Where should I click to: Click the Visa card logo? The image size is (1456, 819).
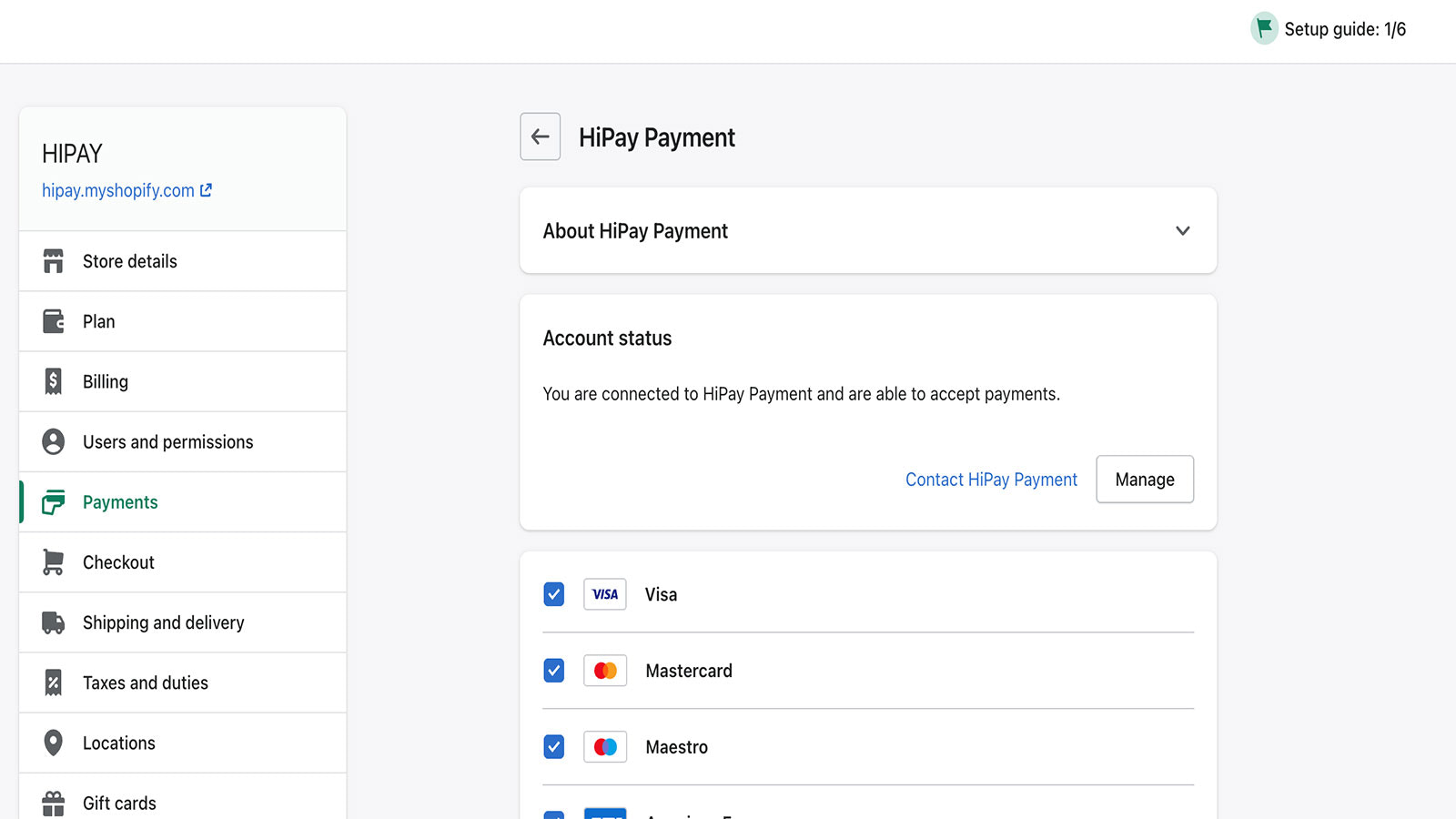pos(605,594)
